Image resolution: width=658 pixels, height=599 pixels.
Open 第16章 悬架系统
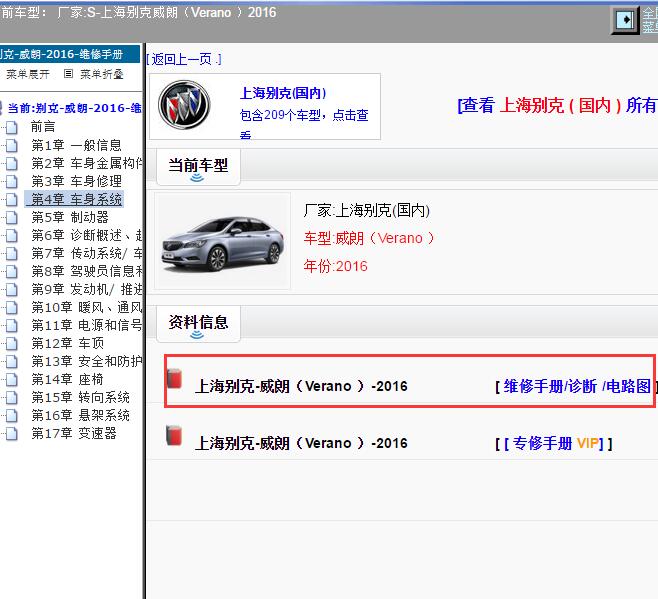[80, 415]
